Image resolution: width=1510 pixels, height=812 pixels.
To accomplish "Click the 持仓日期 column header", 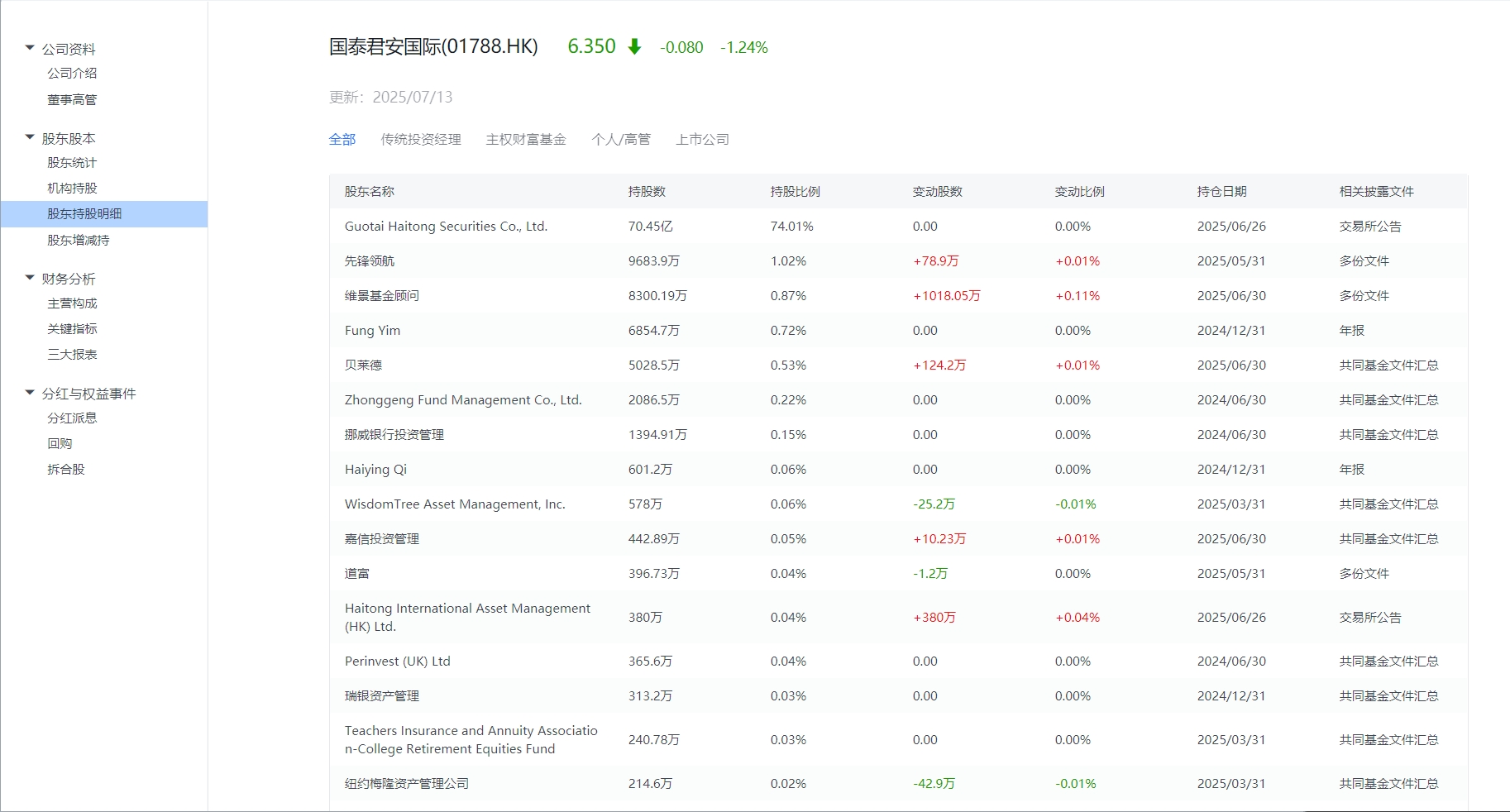I will (x=1222, y=192).
